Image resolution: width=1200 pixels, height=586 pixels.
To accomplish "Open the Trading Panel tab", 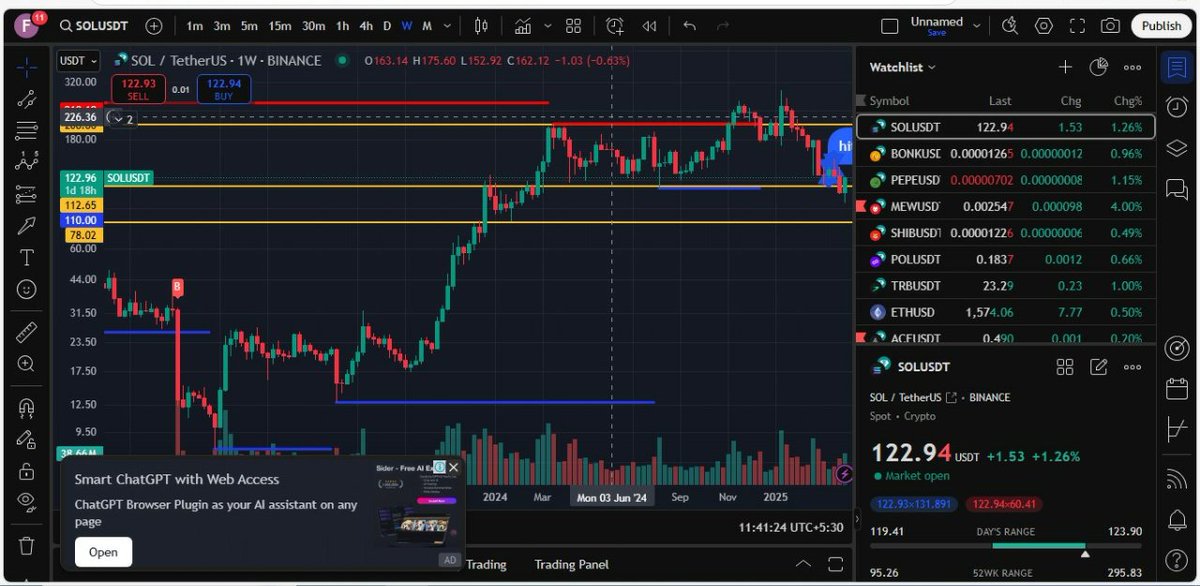I will tap(573, 564).
